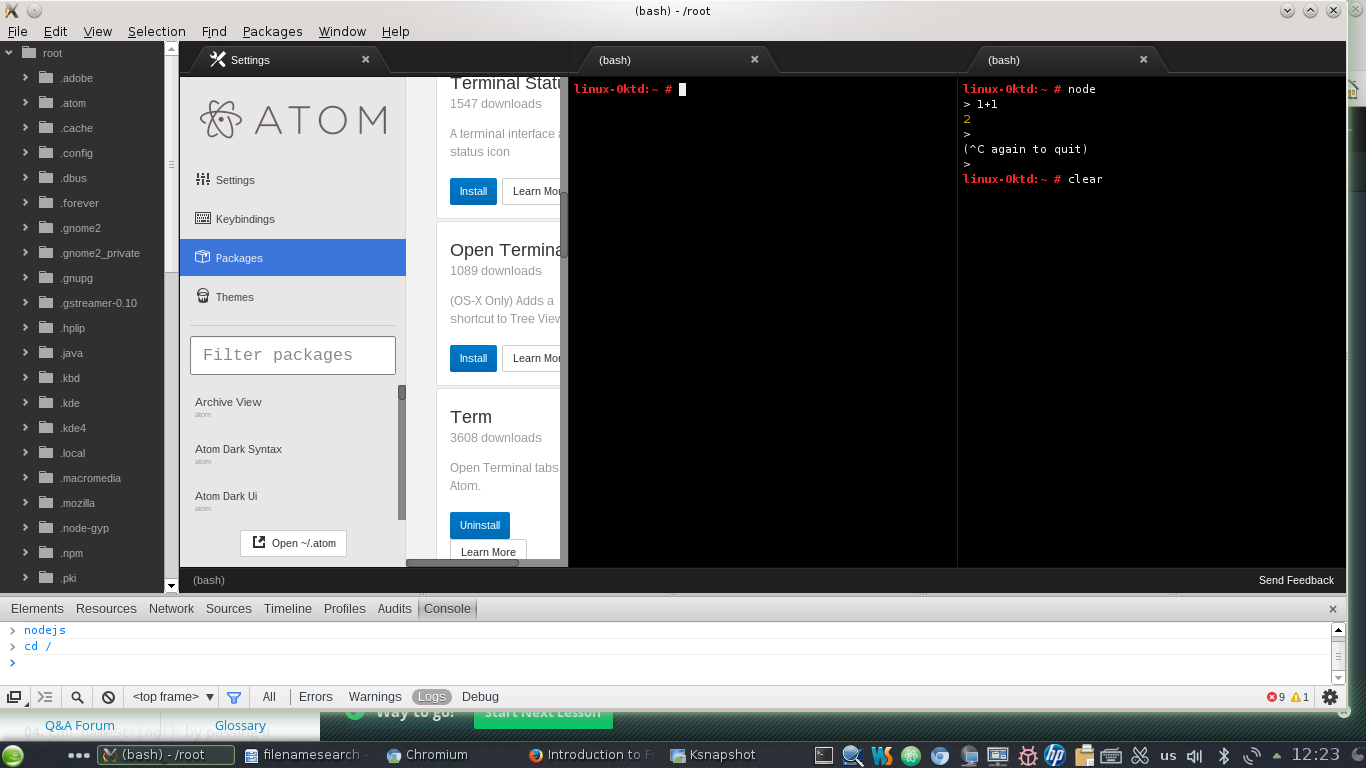Image resolution: width=1366 pixels, height=768 pixels.
Task: Click the clear console log icon
Action: (108, 697)
